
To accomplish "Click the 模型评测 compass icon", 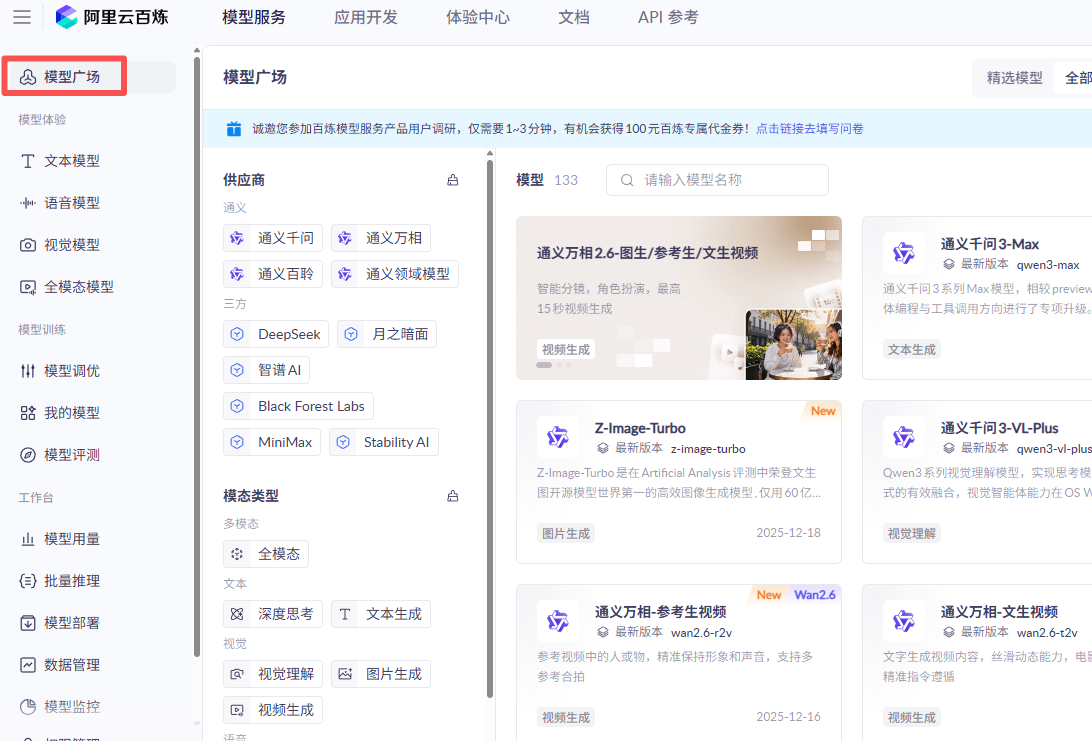I will (x=28, y=455).
